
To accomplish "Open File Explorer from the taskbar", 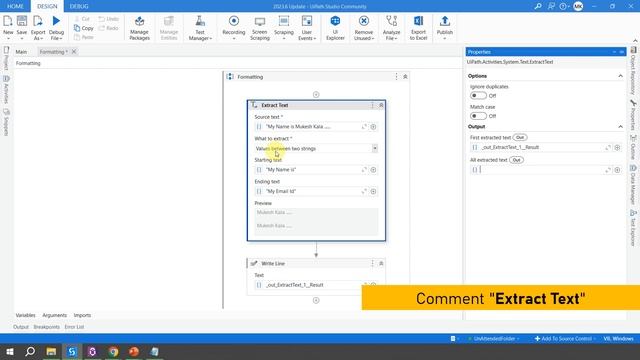I will tap(51, 351).
